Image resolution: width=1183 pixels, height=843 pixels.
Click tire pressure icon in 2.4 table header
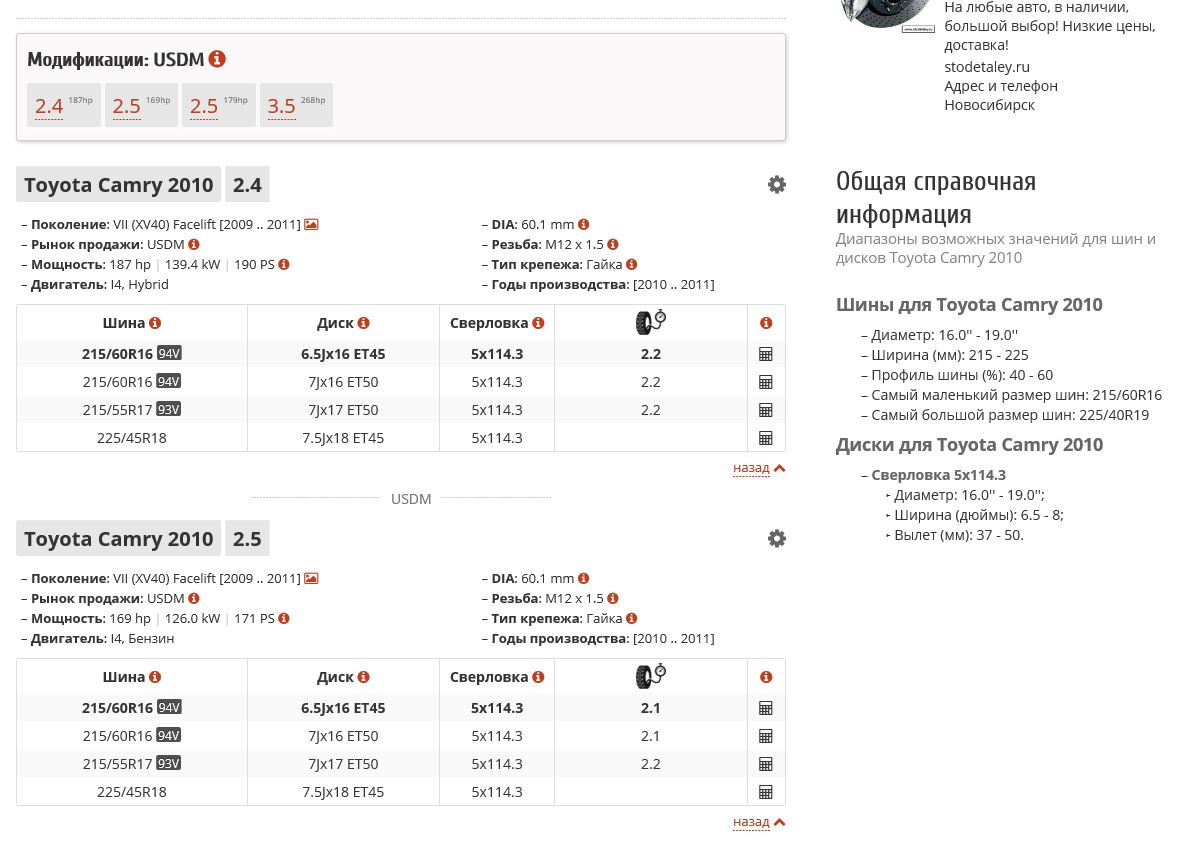(650, 322)
